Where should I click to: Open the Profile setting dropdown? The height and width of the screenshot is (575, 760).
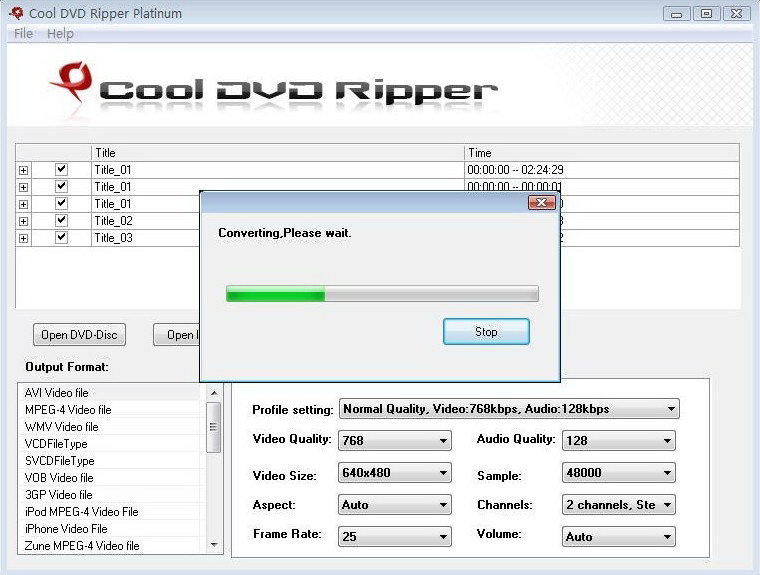point(509,409)
